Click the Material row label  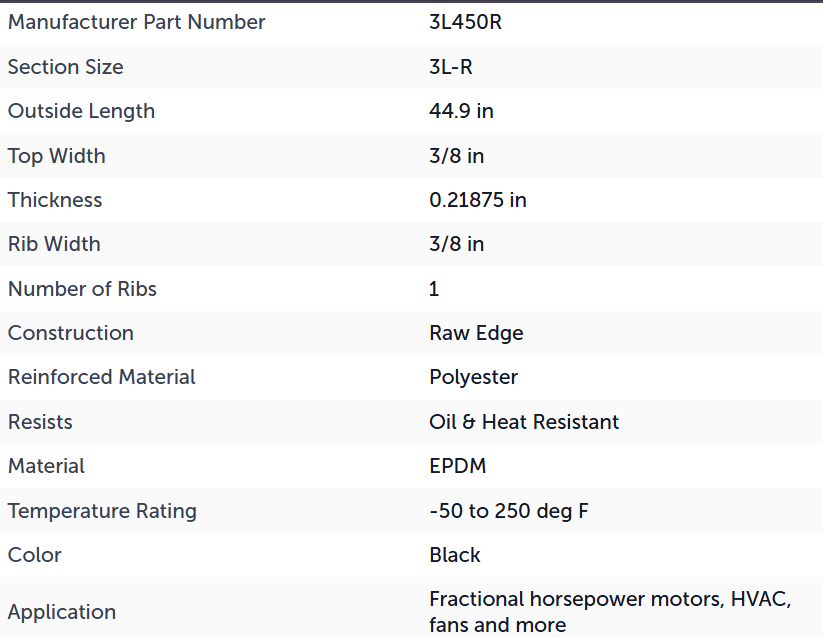pyautogui.click(x=46, y=466)
